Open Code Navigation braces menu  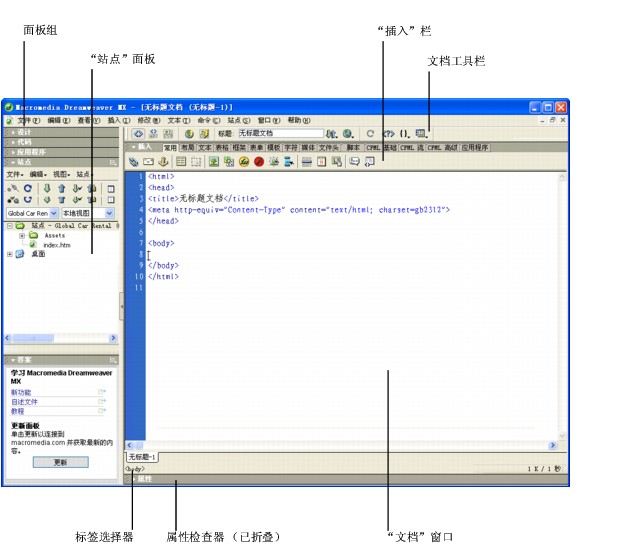point(404,134)
